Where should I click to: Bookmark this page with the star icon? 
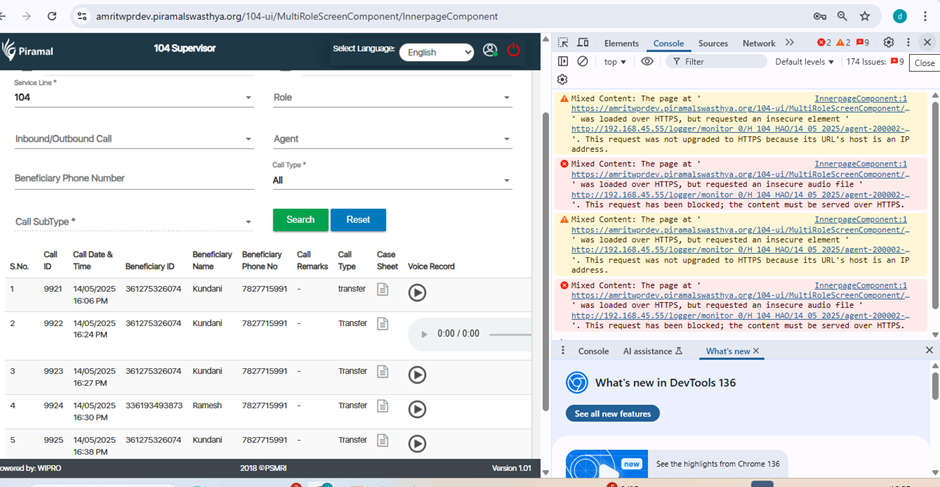click(x=864, y=17)
